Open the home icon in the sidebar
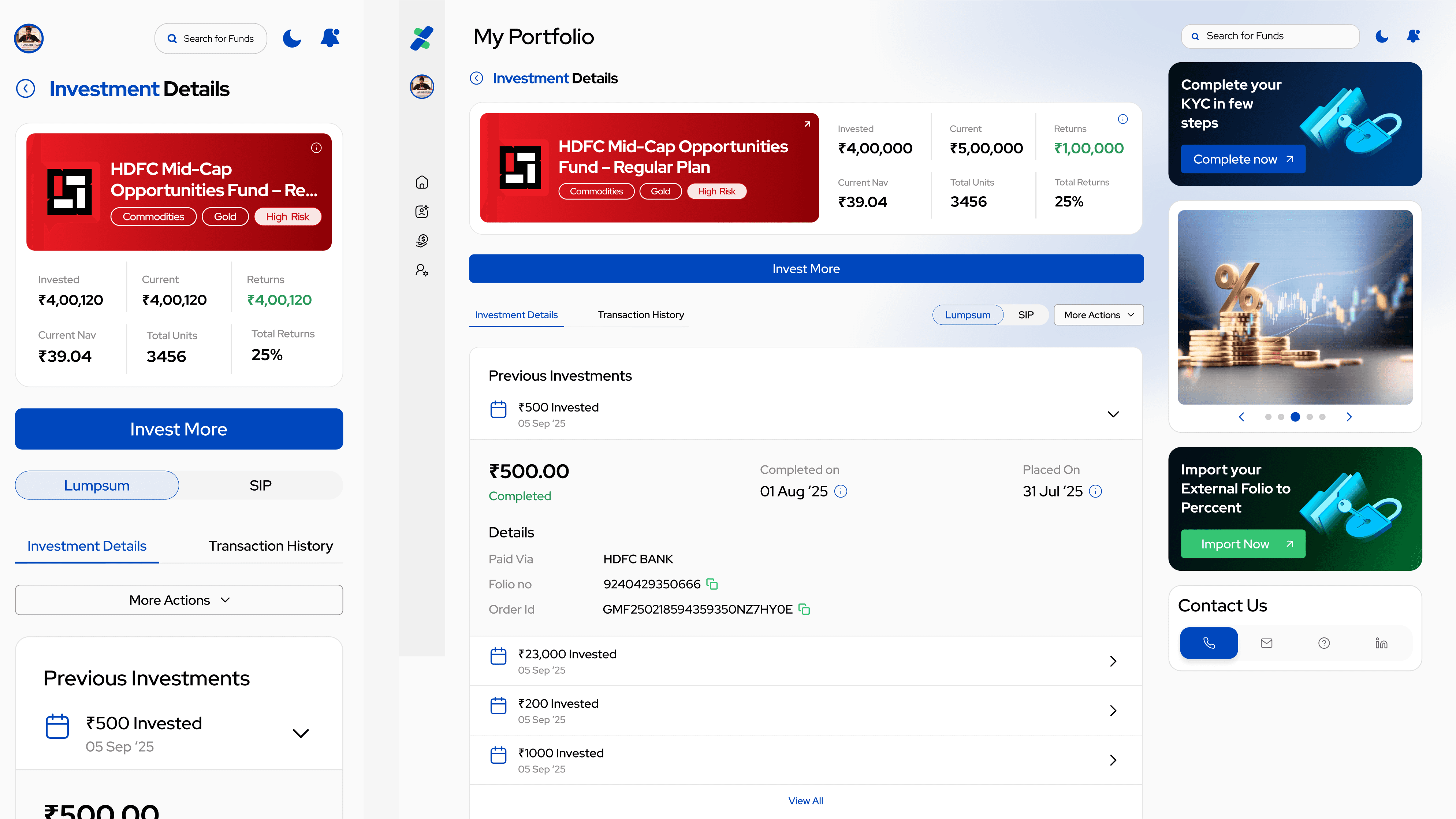The height and width of the screenshot is (819, 1456). [422, 182]
